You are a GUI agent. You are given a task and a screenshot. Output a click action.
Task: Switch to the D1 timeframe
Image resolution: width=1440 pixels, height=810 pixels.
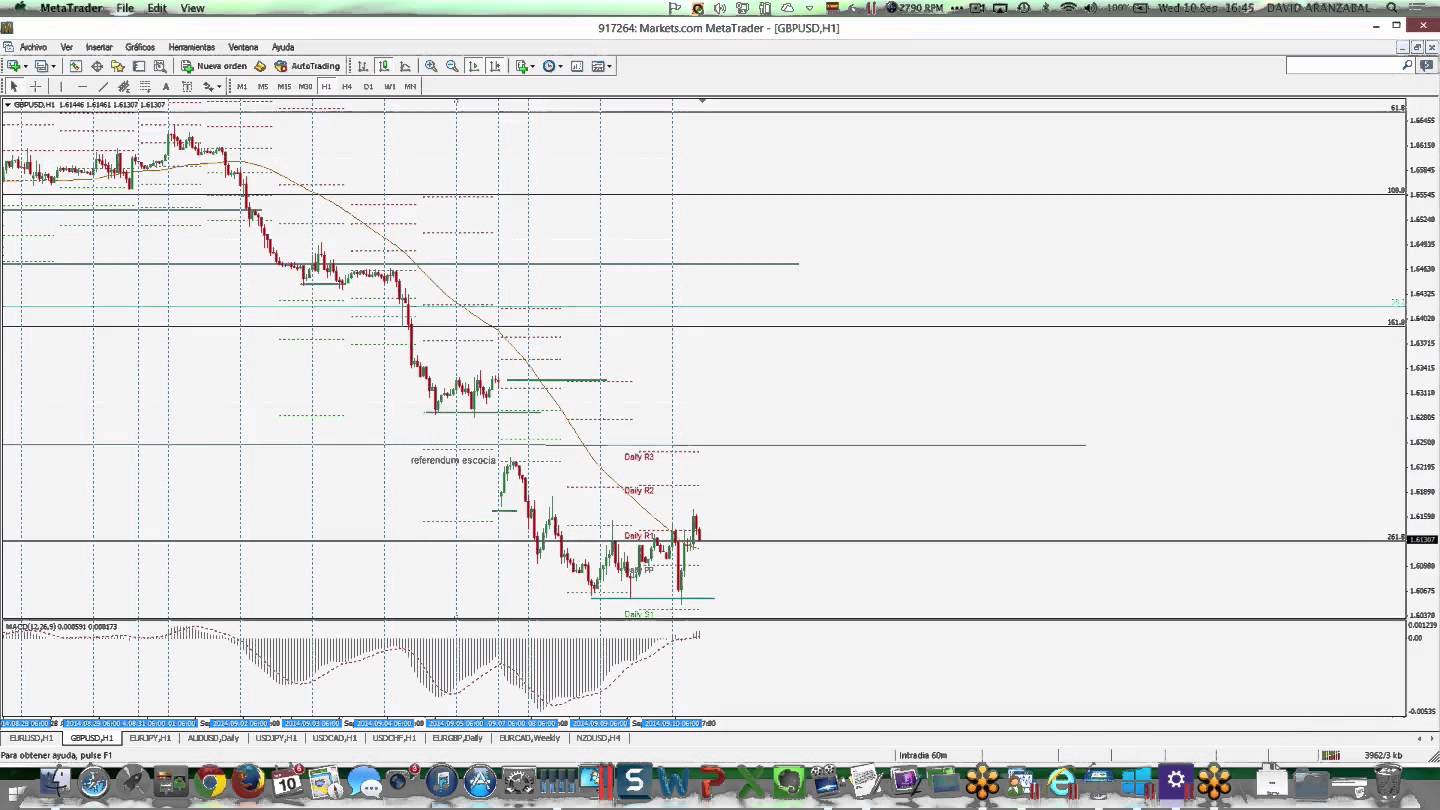(368, 87)
